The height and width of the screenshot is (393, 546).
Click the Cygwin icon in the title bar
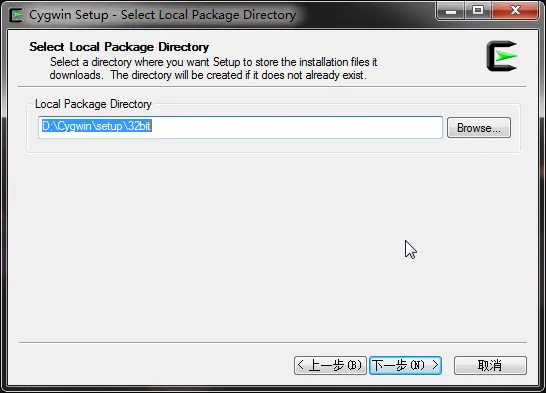tap(16, 15)
